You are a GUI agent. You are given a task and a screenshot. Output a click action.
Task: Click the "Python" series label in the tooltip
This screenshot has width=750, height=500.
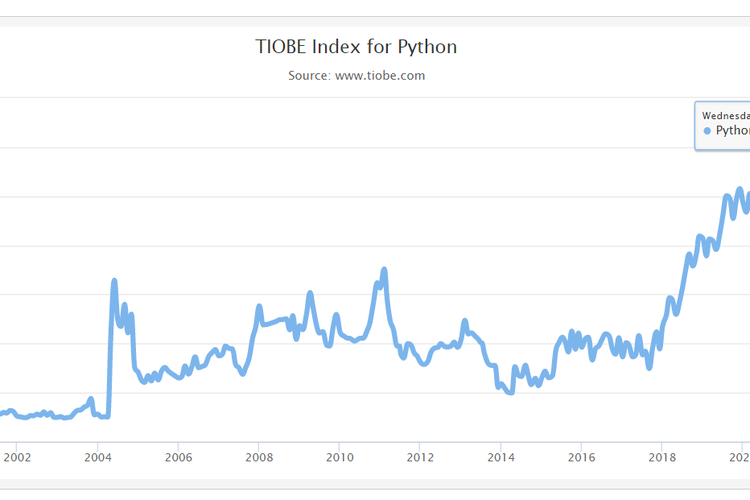pyautogui.click(x=732, y=131)
